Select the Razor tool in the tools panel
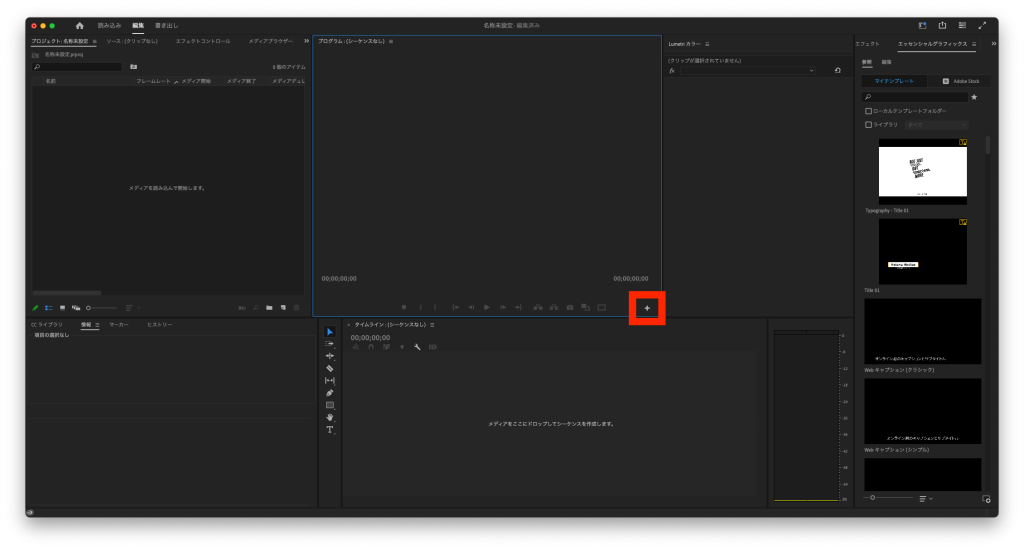 click(x=330, y=368)
